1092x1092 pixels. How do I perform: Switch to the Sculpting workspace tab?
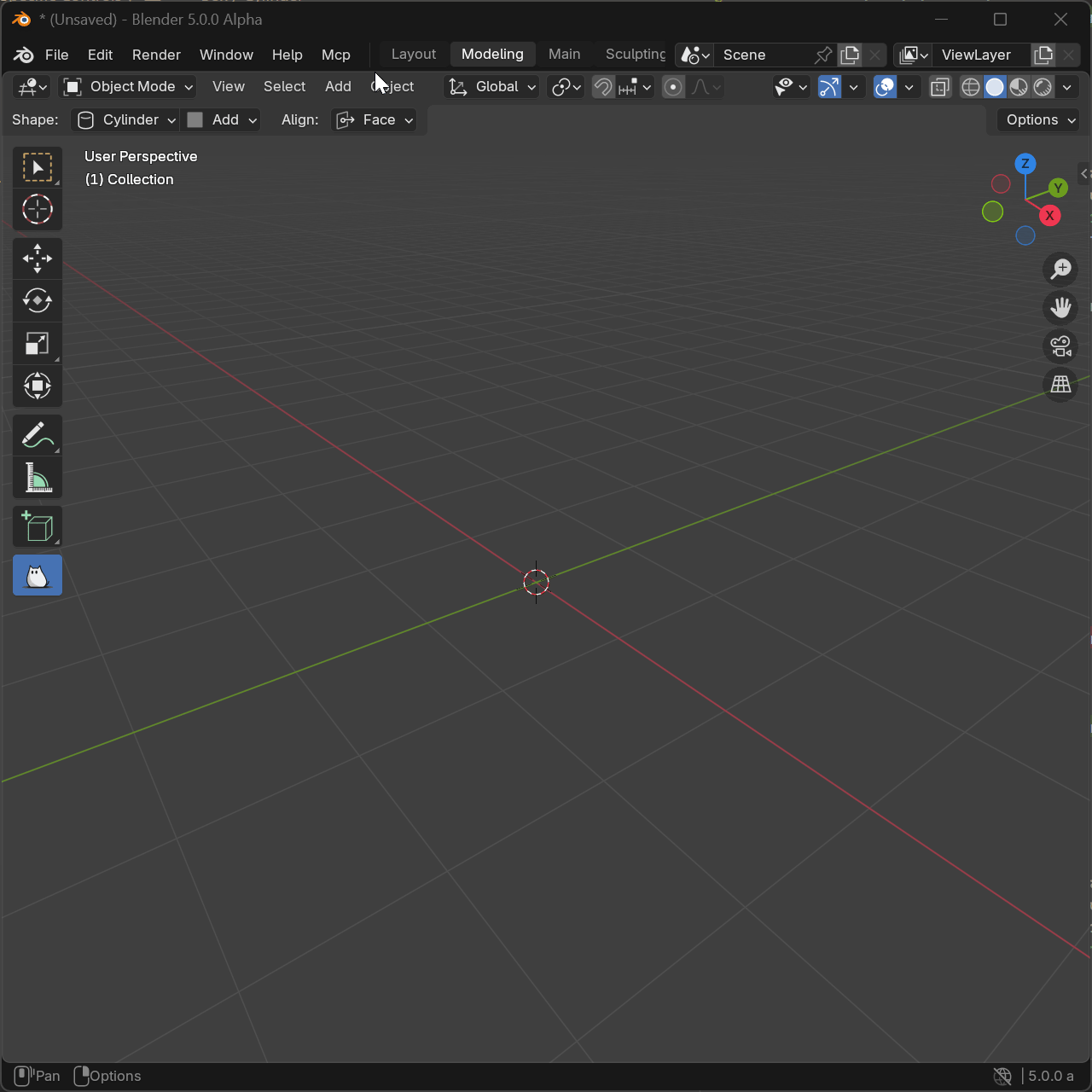pyautogui.click(x=635, y=55)
